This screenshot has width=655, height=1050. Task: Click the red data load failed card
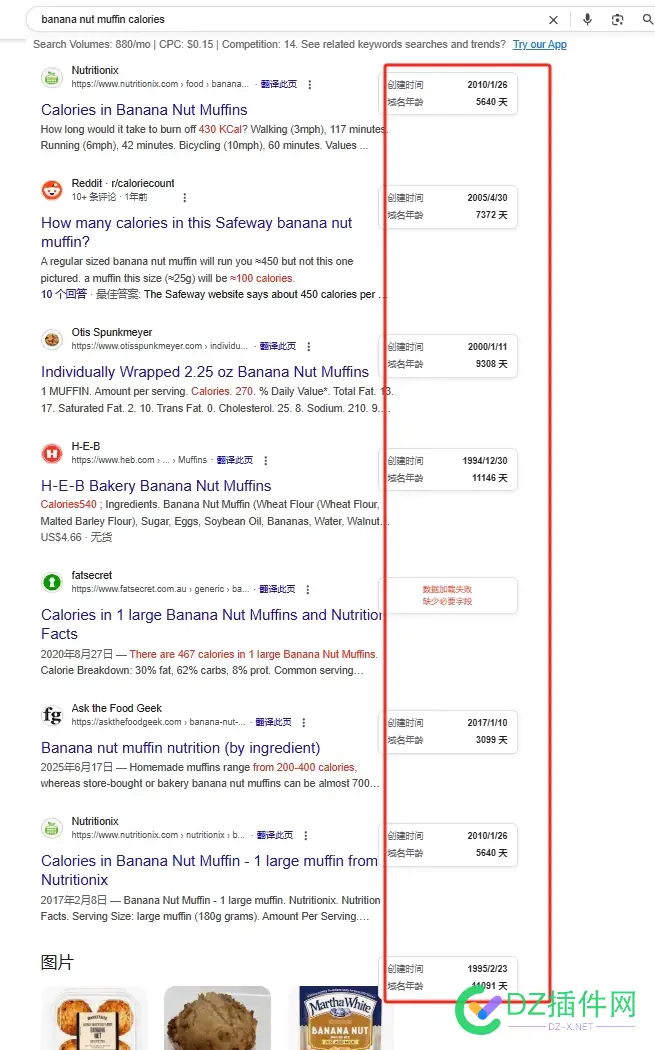[x=448, y=595]
